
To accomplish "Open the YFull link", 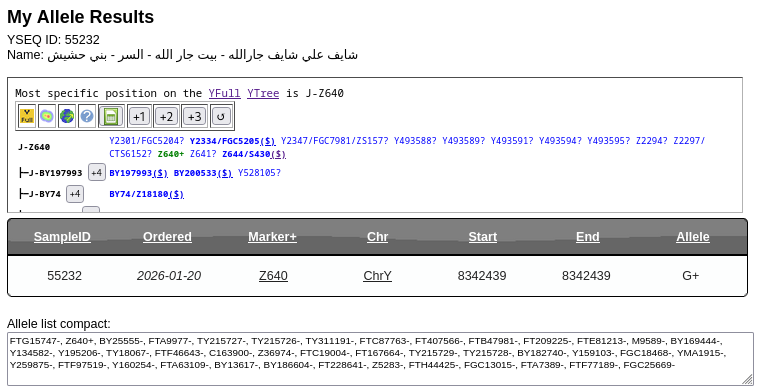I will 224,93.
